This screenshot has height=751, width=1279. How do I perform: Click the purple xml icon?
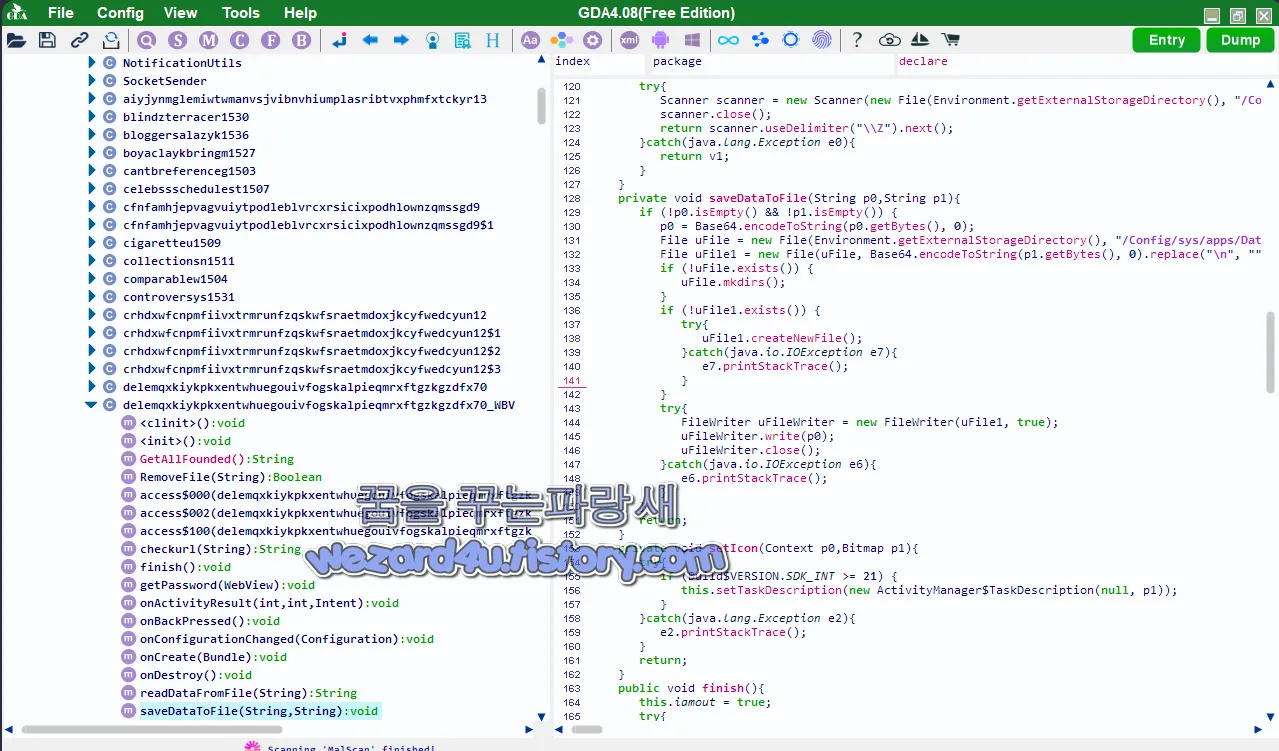(x=629, y=40)
